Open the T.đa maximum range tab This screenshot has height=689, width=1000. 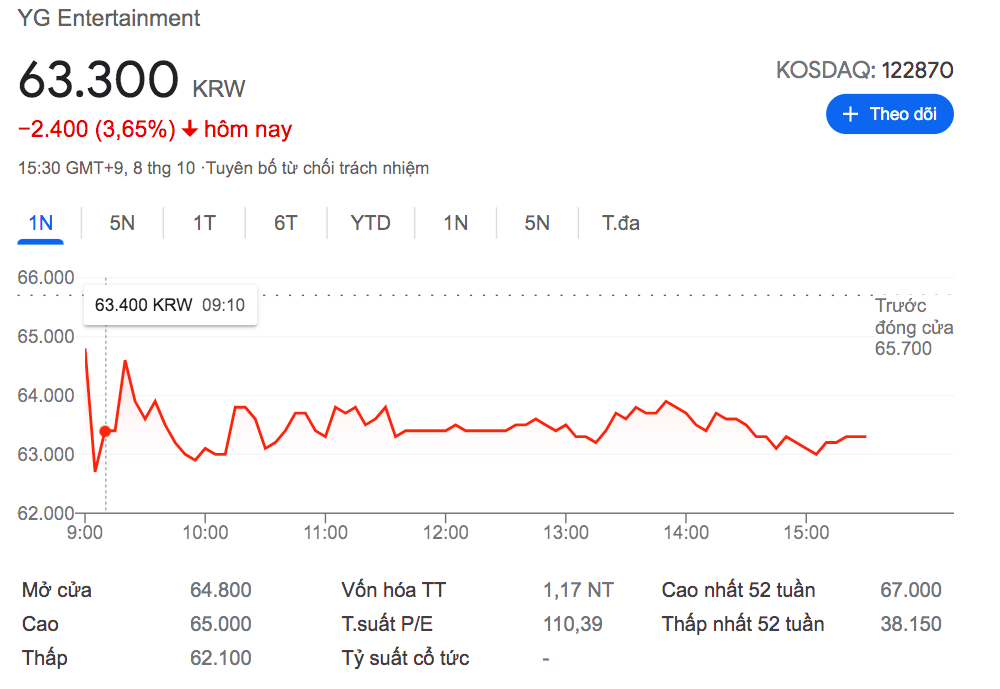pos(621,223)
